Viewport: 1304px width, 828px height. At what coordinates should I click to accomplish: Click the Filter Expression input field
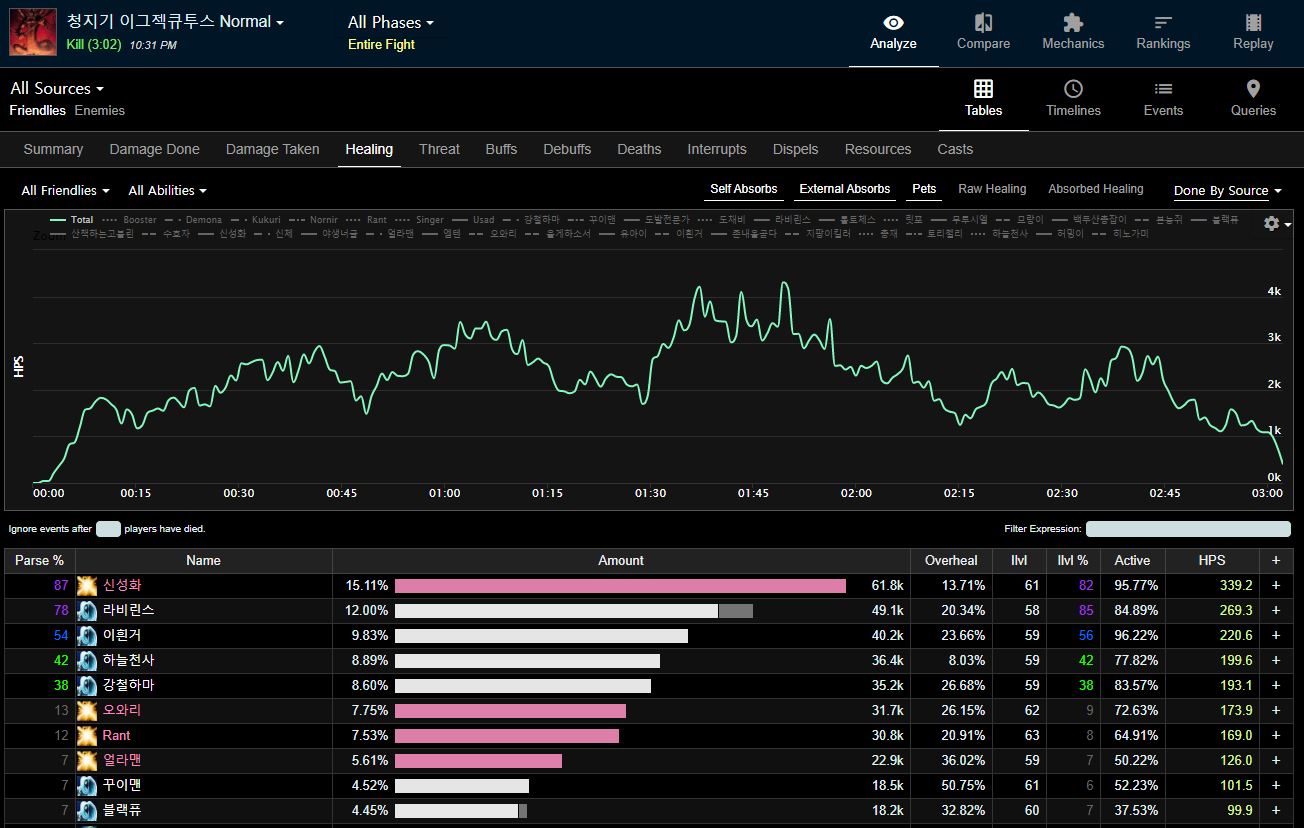point(1188,529)
